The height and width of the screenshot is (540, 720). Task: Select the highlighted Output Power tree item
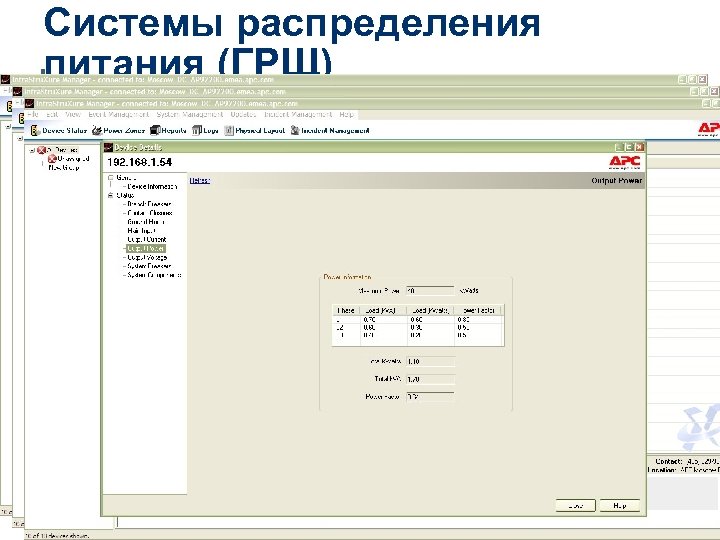146,248
